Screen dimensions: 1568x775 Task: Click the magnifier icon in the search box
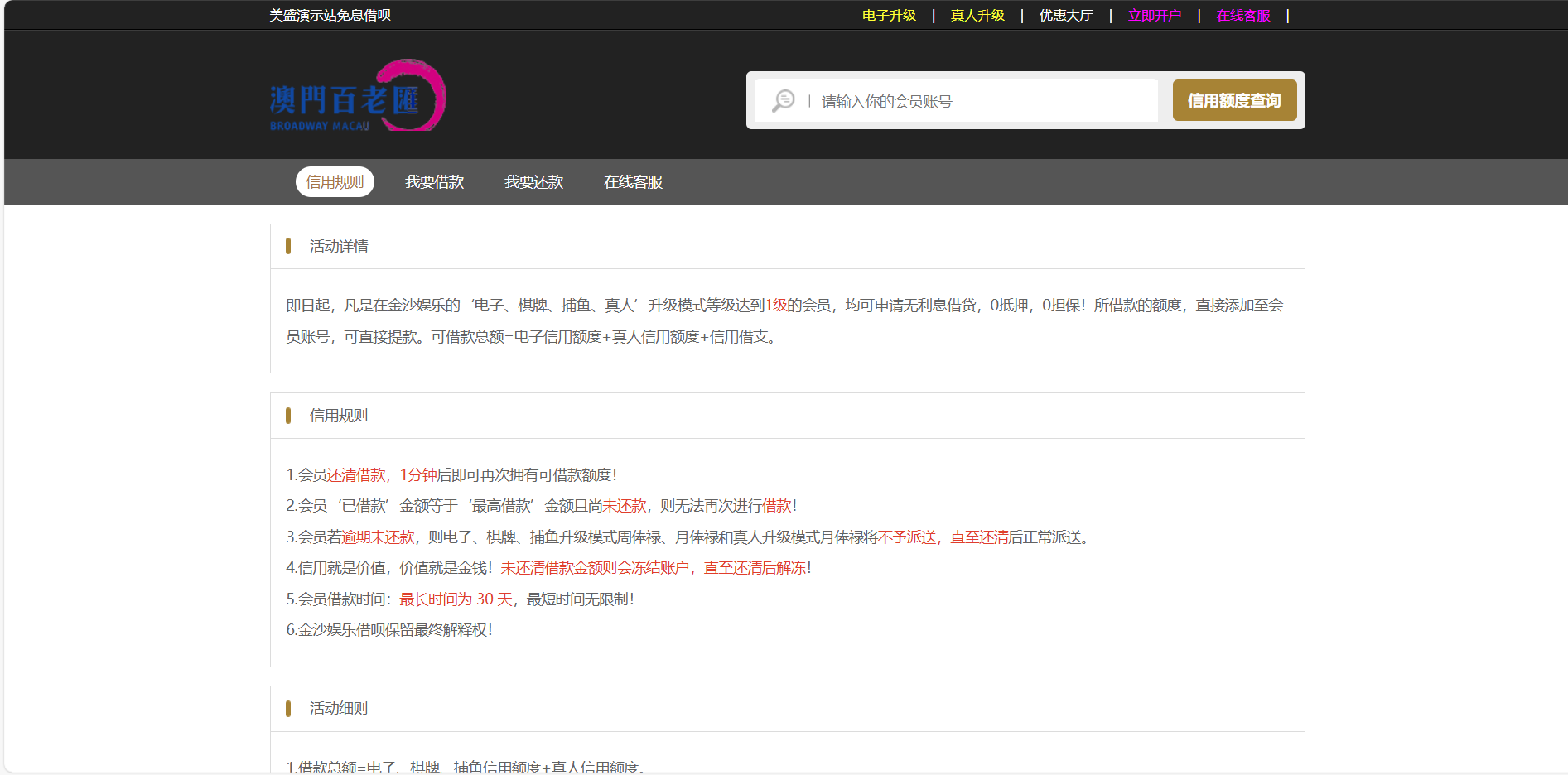783,101
